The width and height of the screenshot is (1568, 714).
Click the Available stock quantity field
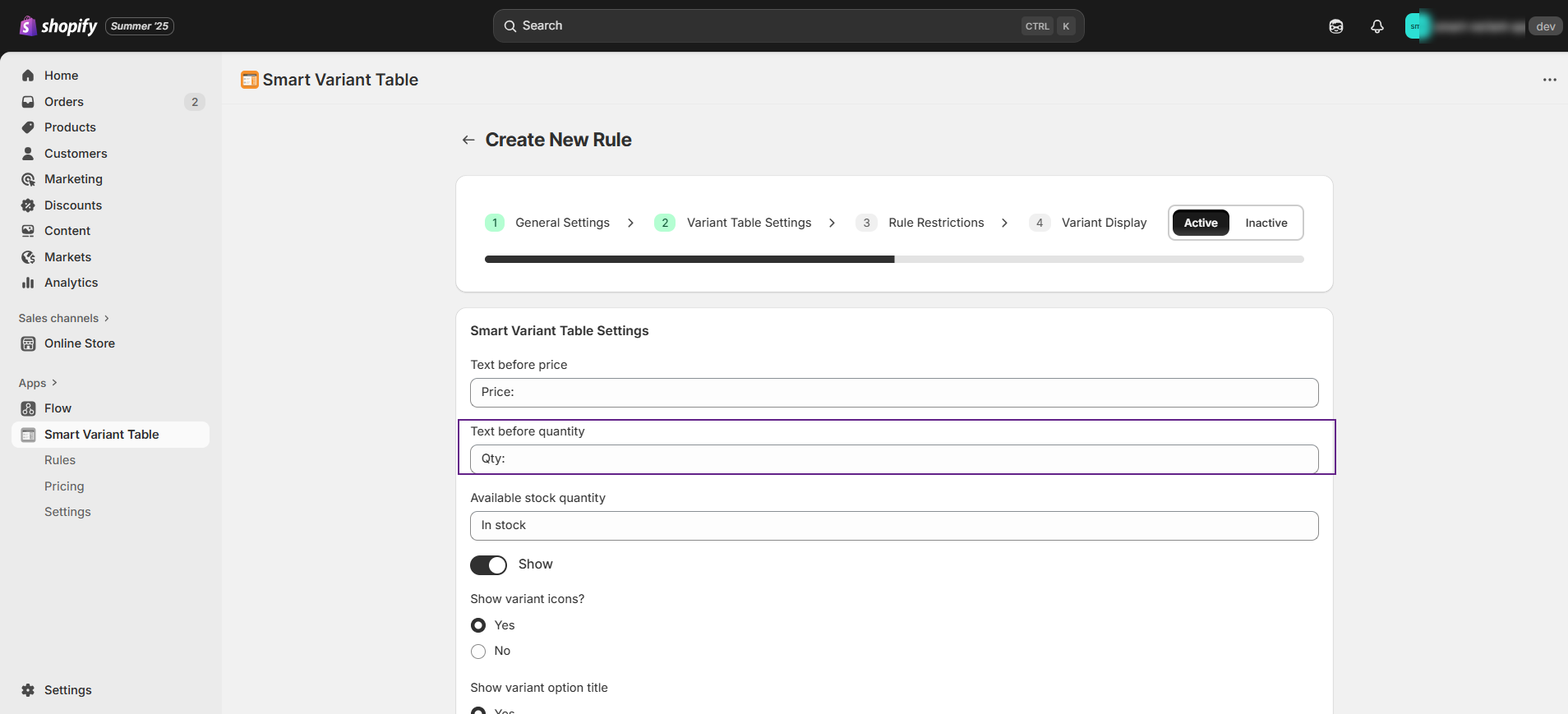point(894,526)
